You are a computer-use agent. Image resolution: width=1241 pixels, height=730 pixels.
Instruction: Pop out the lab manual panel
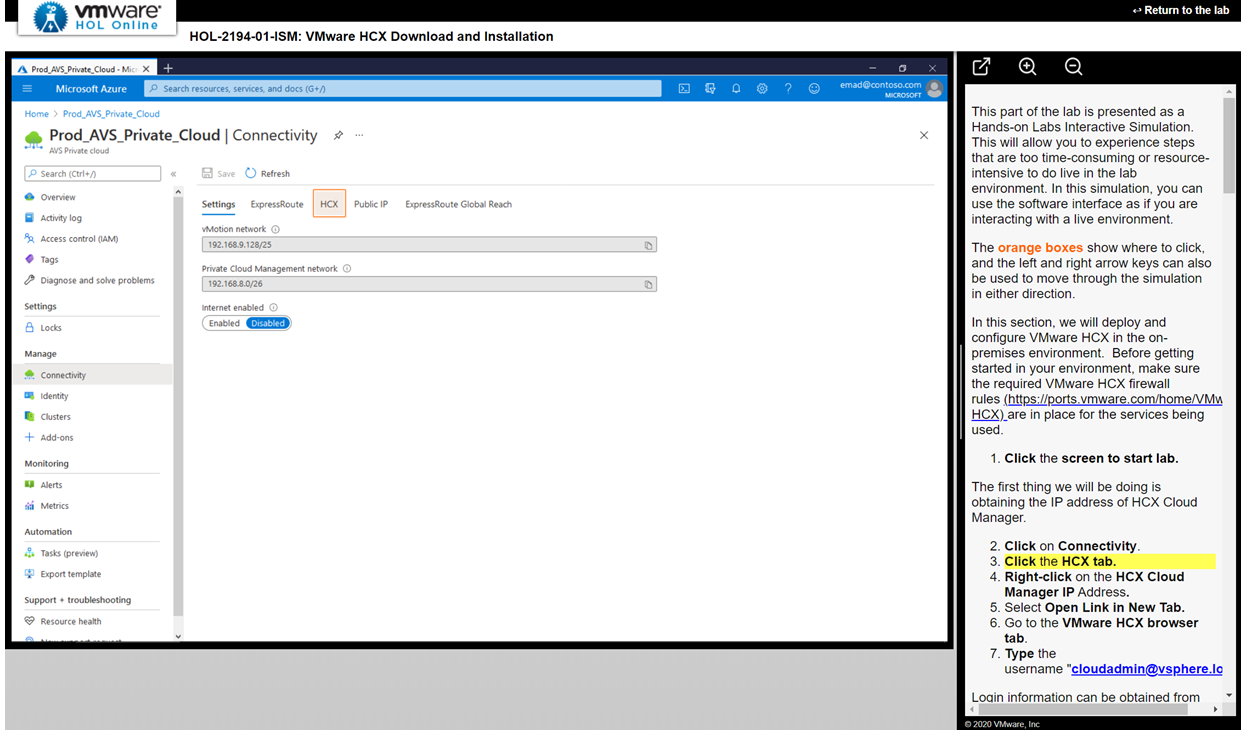point(982,67)
